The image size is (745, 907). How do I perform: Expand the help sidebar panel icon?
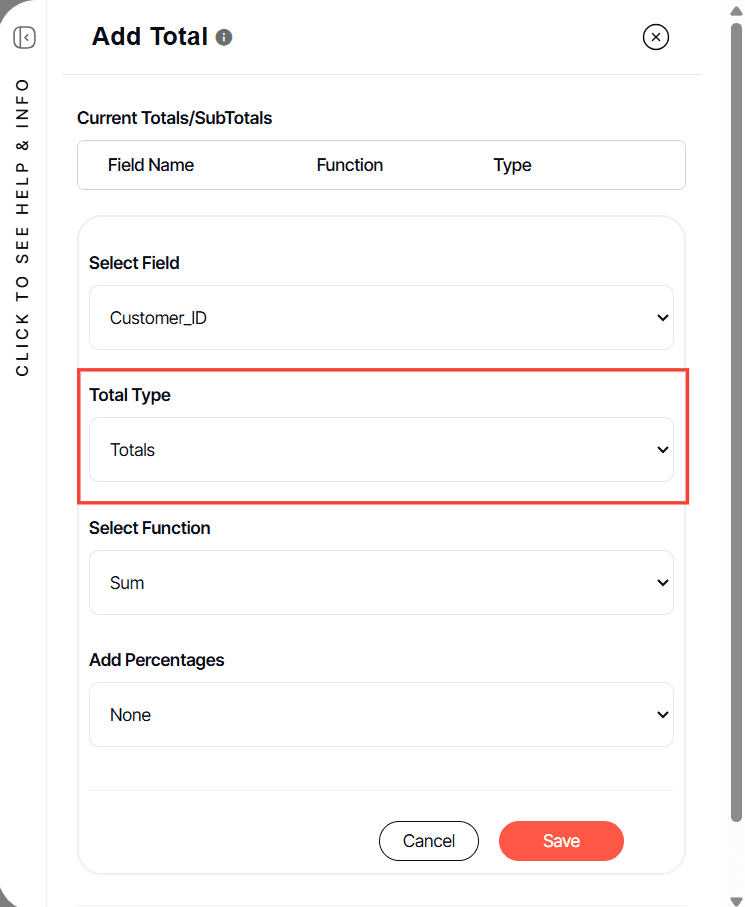(25, 38)
